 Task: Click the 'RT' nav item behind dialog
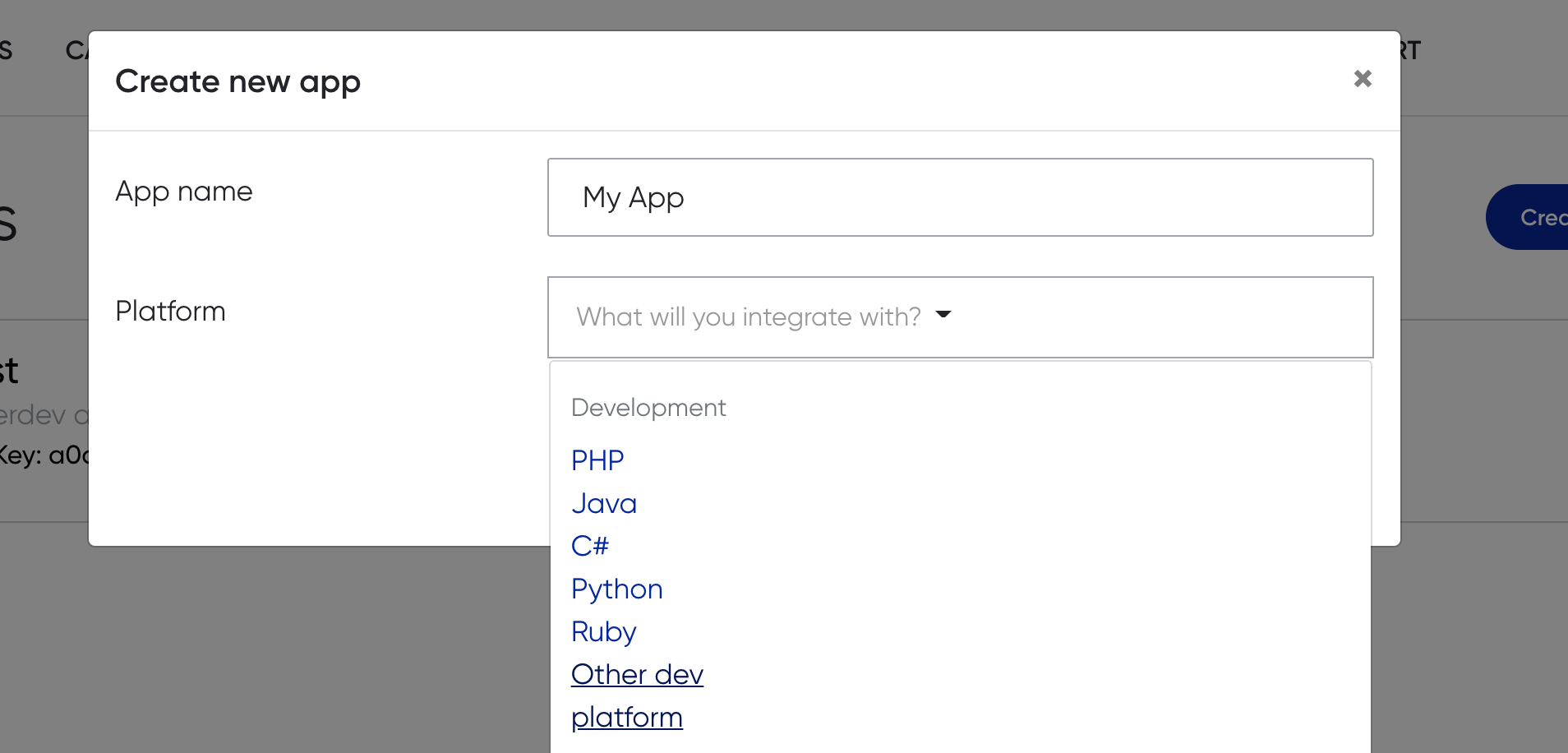coord(1410,51)
